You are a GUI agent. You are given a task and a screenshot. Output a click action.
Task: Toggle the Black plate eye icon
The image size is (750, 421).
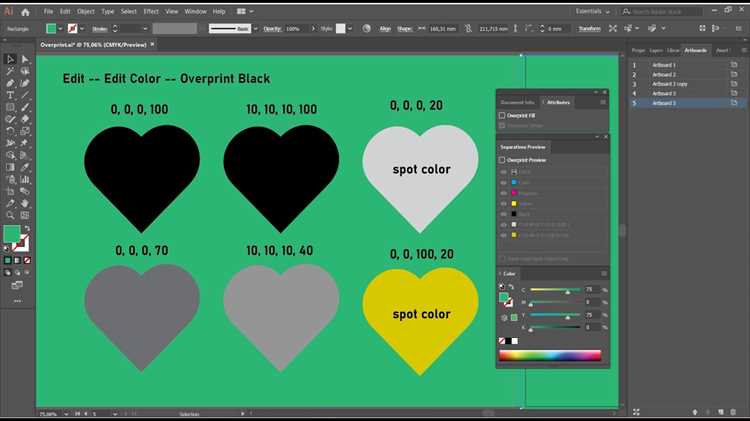coord(504,214)
